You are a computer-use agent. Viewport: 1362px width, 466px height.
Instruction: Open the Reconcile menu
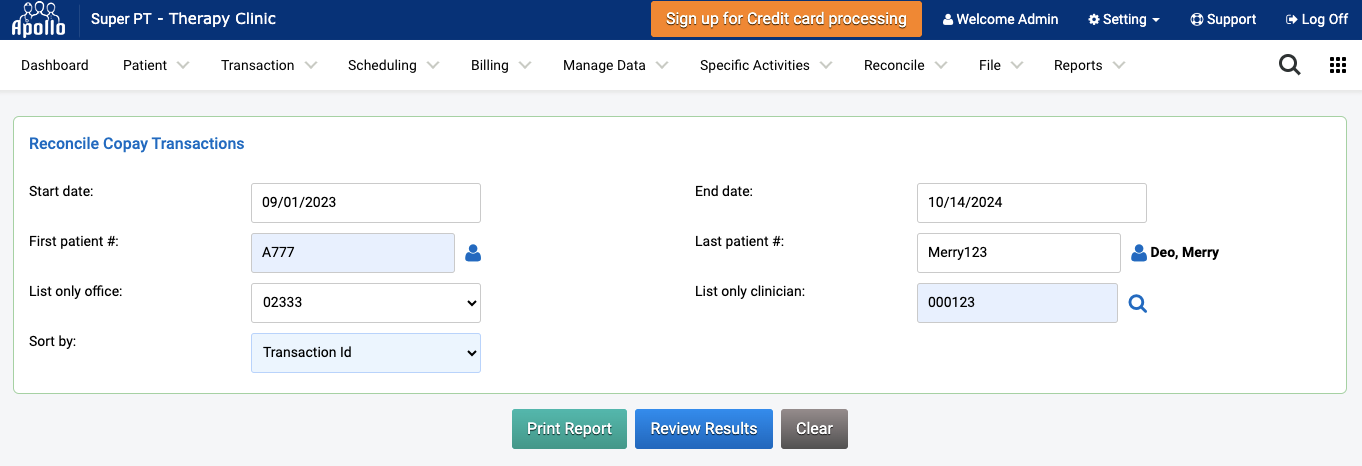(905, 65)
